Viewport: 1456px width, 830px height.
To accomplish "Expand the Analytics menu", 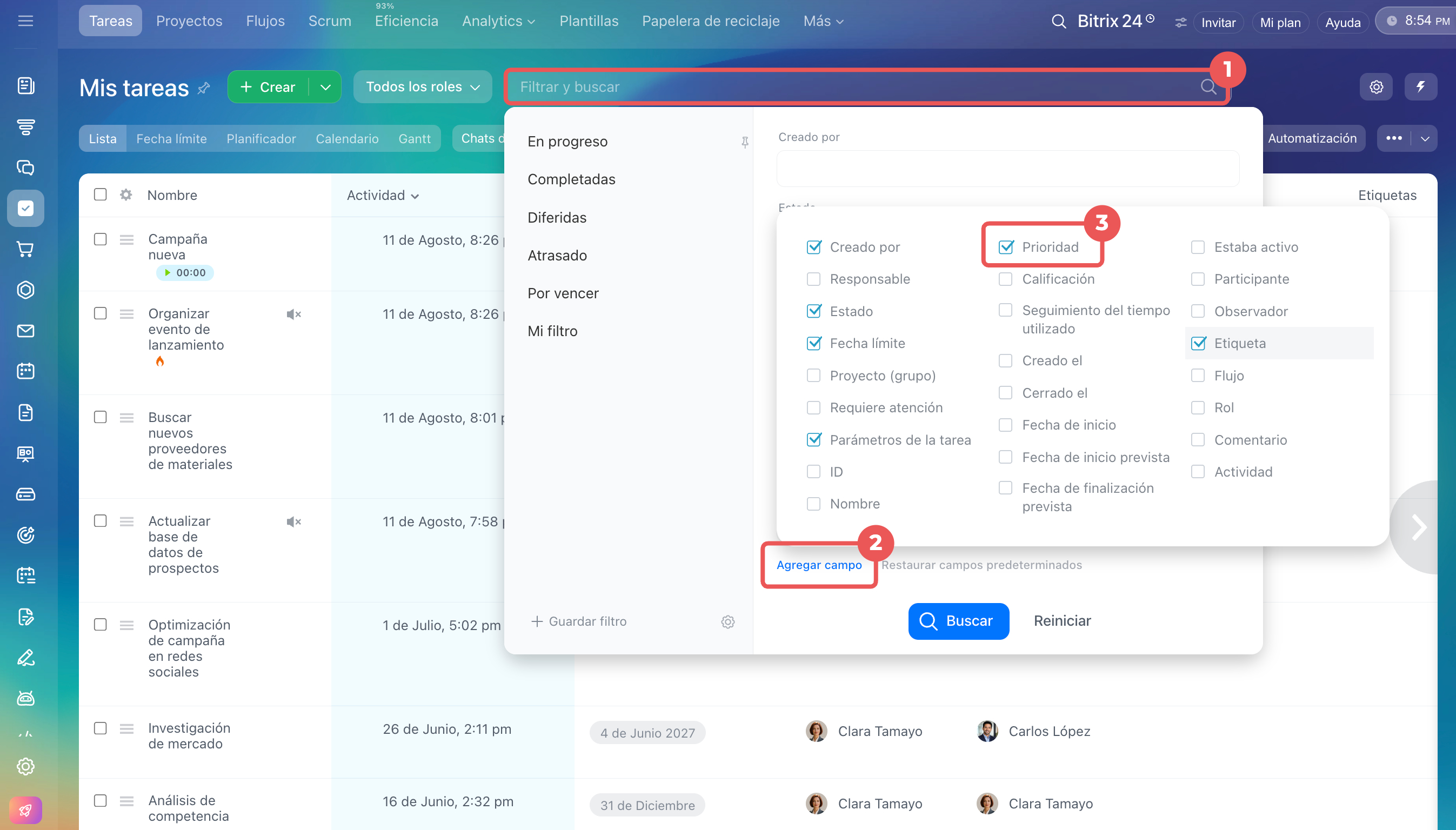I will (498, 21).
